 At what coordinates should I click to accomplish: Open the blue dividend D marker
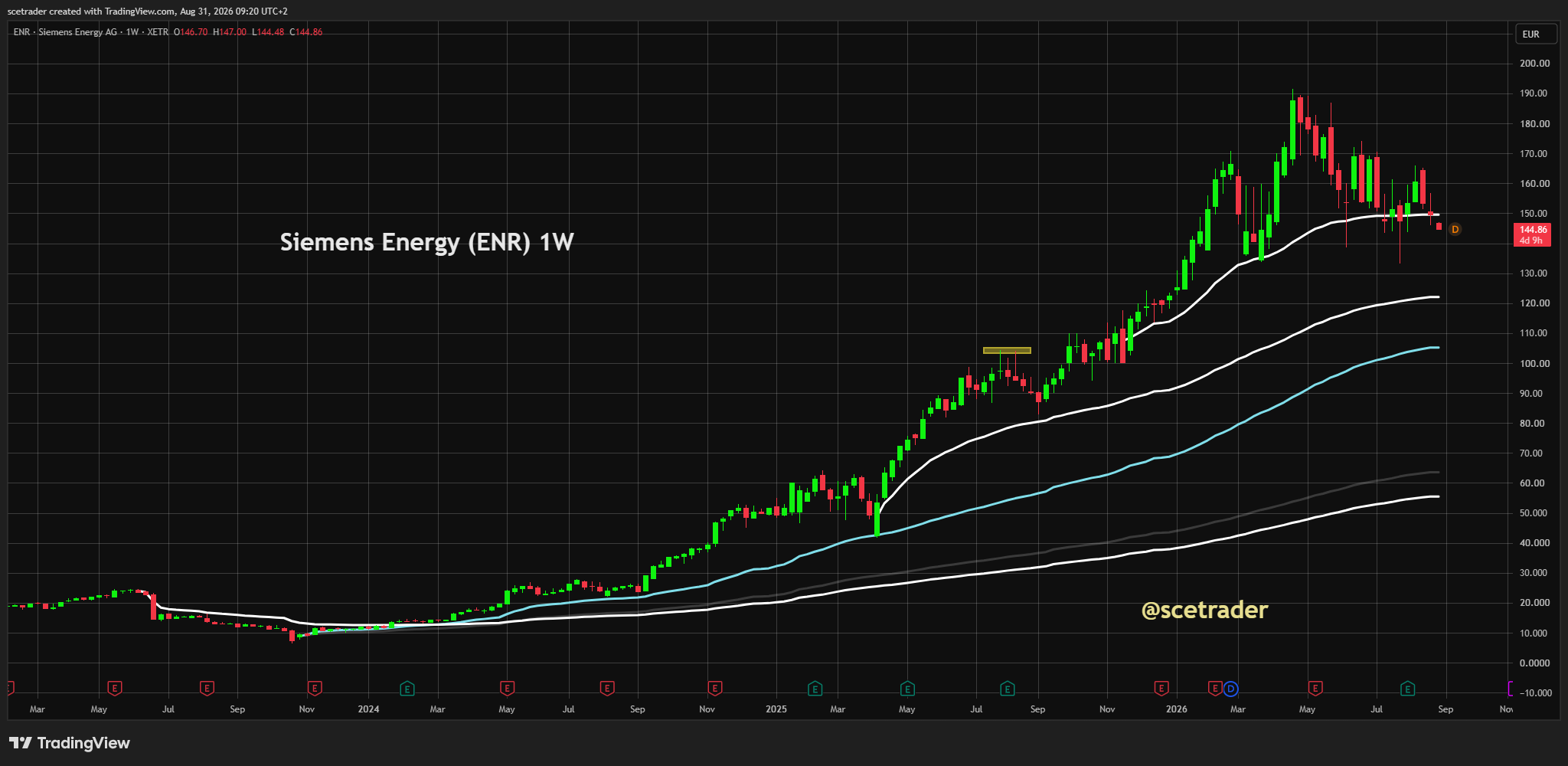(x=1230, y=689)
